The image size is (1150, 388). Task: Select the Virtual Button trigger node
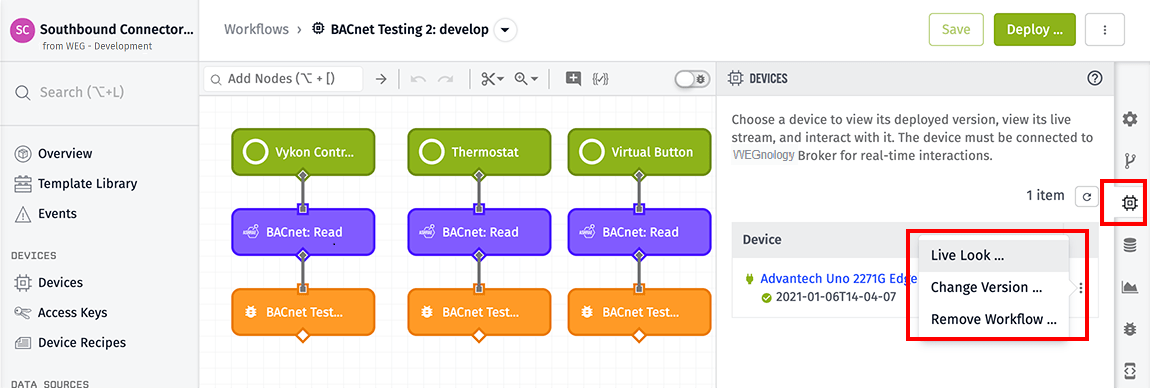click(x=639, y=152)
